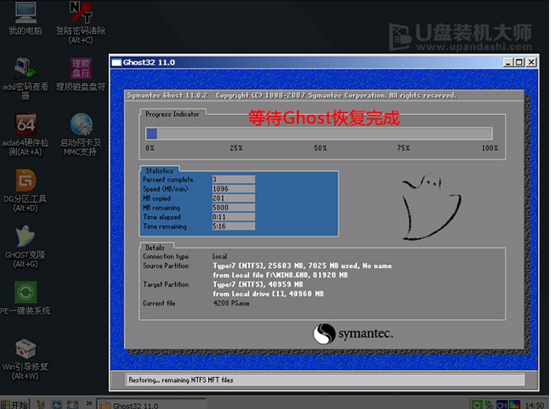The width and height of the screenshot is (551, 409).
Task: Maximize the Ghost32 11.0 window
Action: pos(519,63)
